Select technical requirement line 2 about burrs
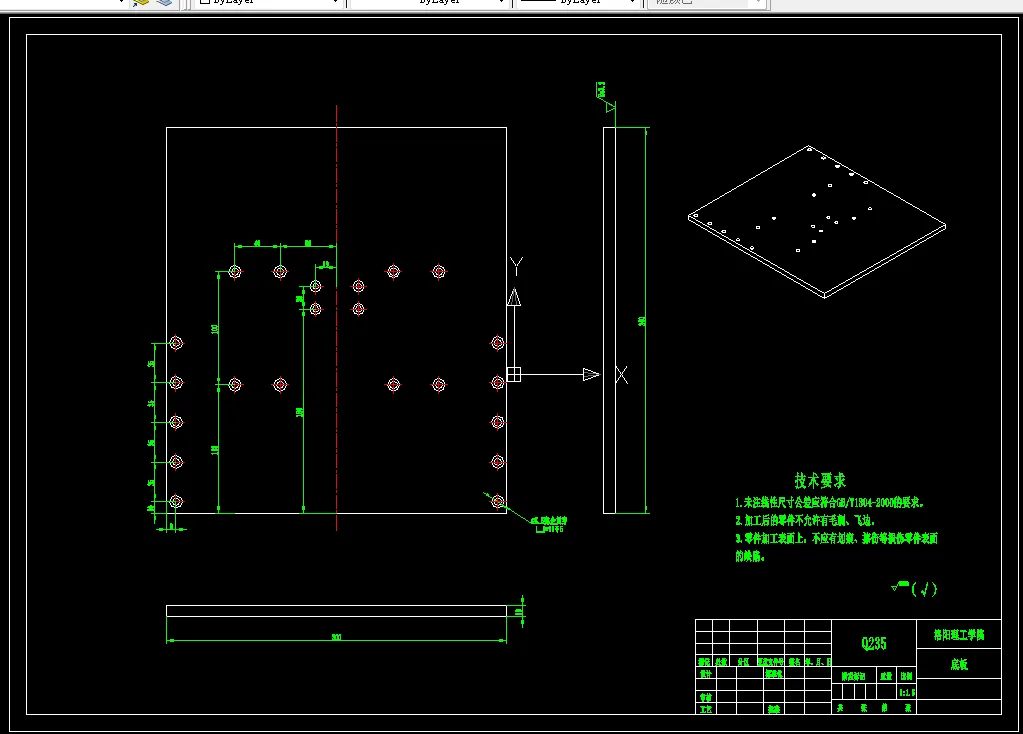This screenshot has height=734, width=1023. point(804,521)
